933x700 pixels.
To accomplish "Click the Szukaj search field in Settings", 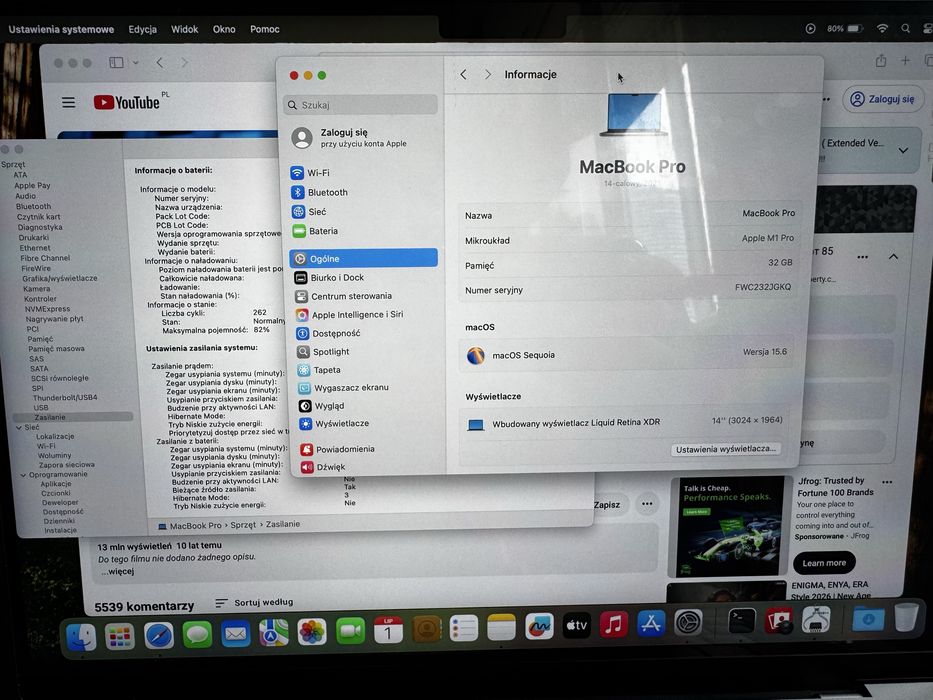I will click(361, 105).
